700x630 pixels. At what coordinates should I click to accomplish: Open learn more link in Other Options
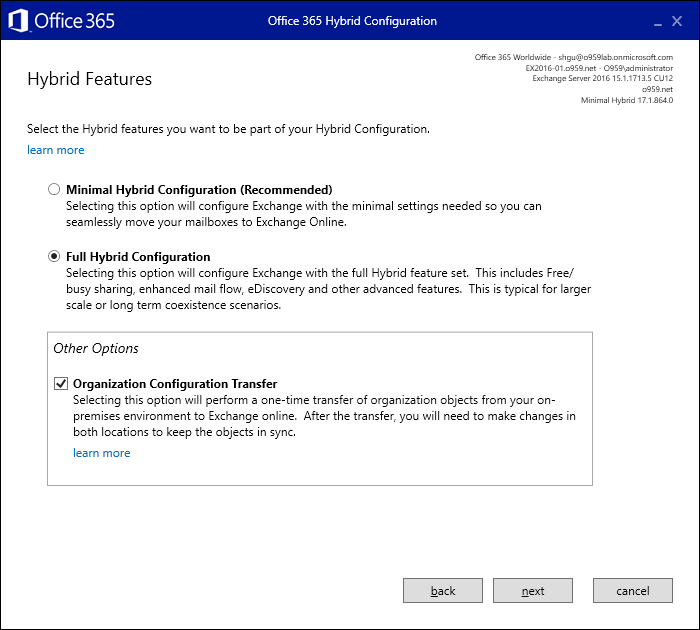click(102, 453)
